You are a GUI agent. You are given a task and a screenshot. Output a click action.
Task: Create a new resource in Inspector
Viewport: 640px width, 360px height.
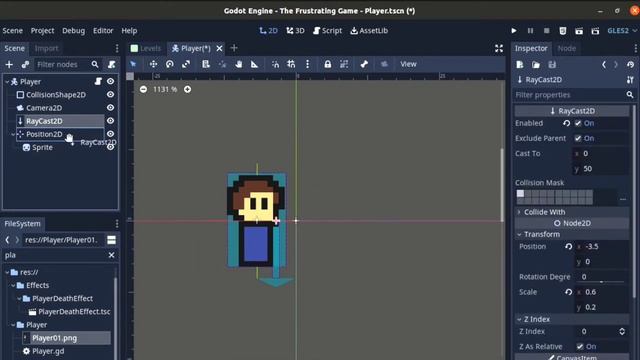(520, 64)
